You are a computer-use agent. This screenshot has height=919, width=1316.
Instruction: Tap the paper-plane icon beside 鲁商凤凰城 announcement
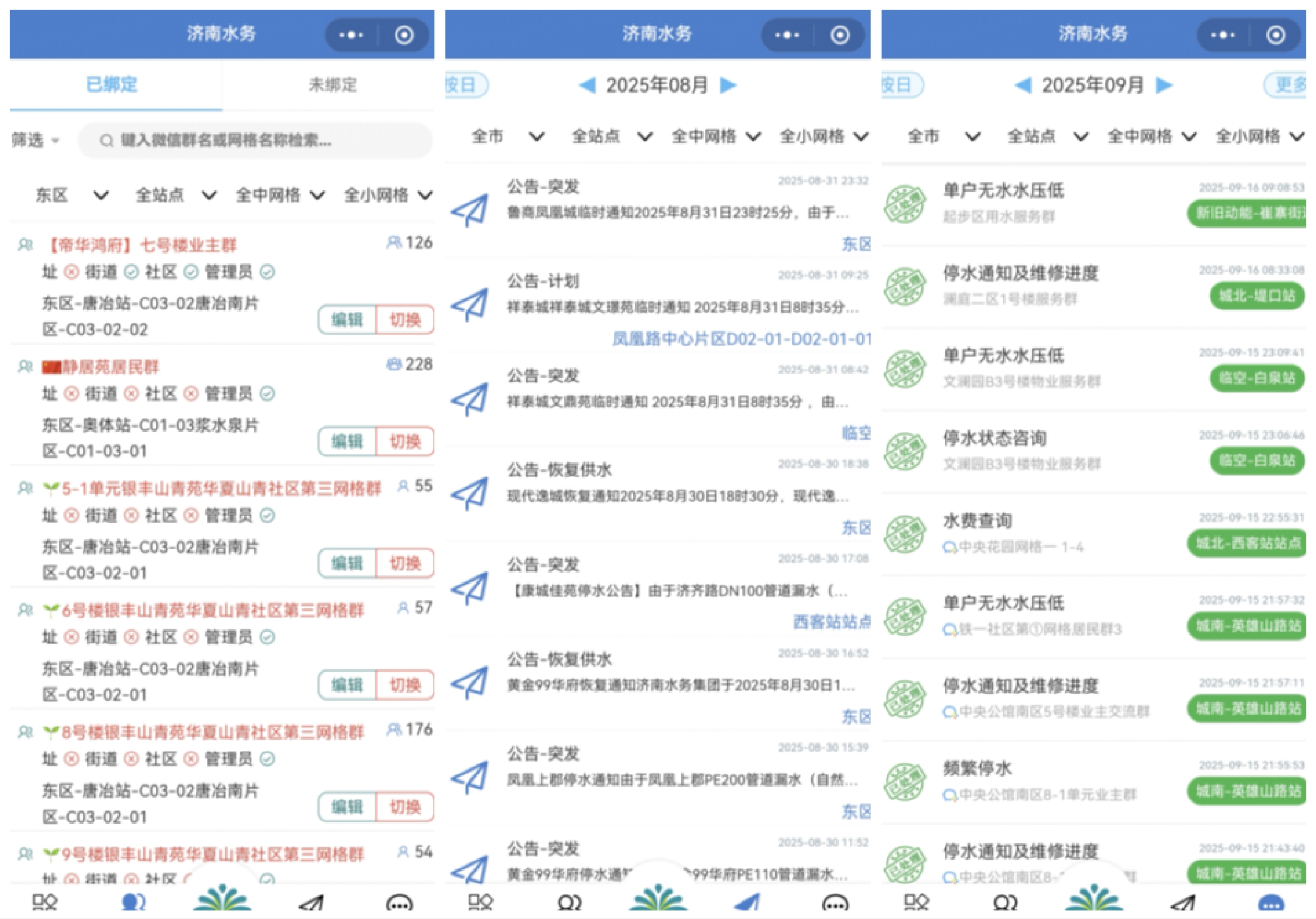469,210
